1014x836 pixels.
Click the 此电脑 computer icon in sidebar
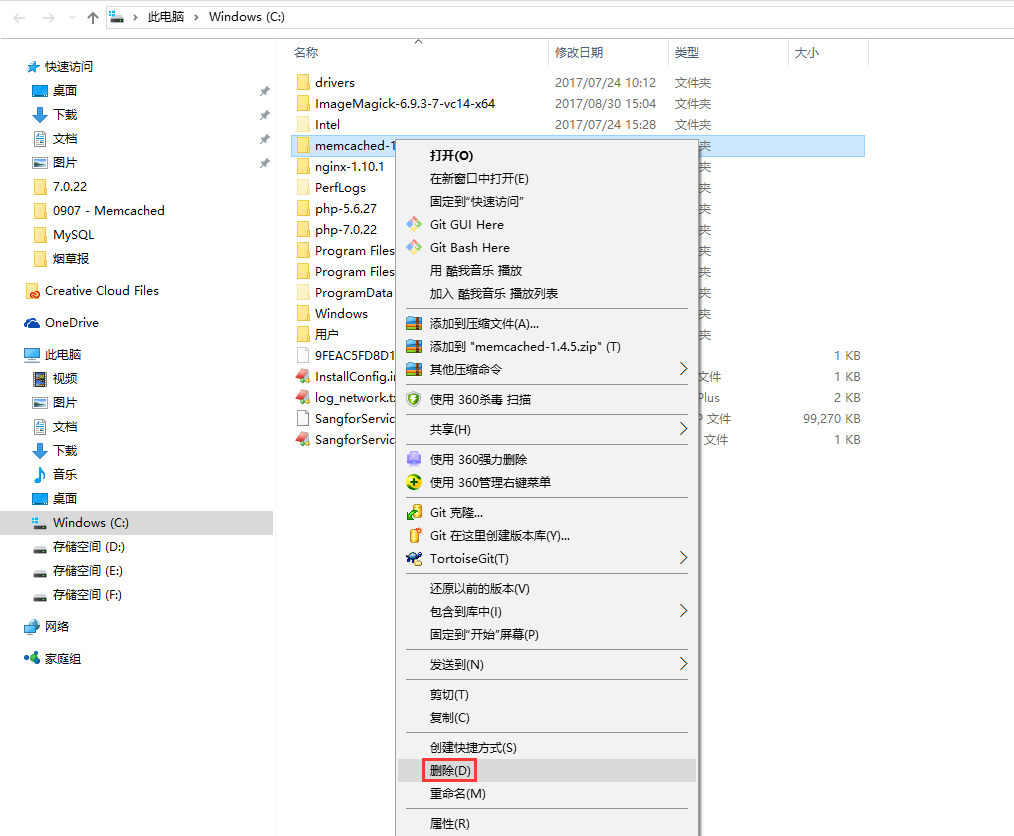32,354
